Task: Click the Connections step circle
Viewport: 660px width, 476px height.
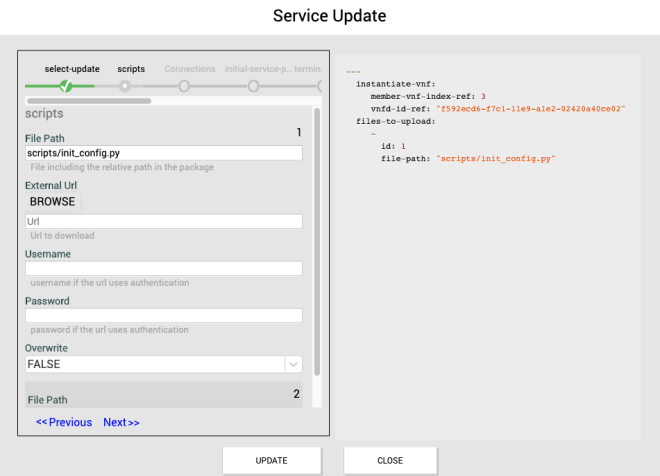Action: point(184,86)
